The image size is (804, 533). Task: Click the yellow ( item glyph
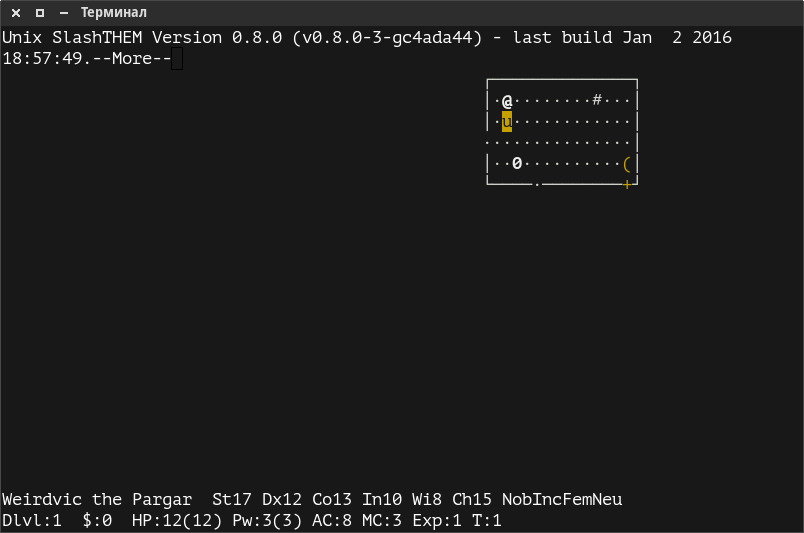pos(626,163)
